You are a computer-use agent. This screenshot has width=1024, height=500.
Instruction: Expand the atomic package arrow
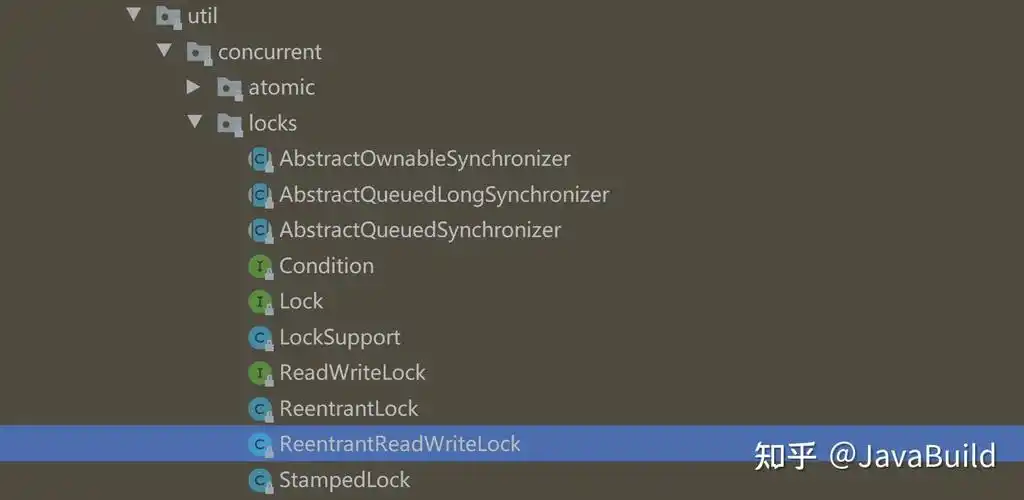point(194,88)
